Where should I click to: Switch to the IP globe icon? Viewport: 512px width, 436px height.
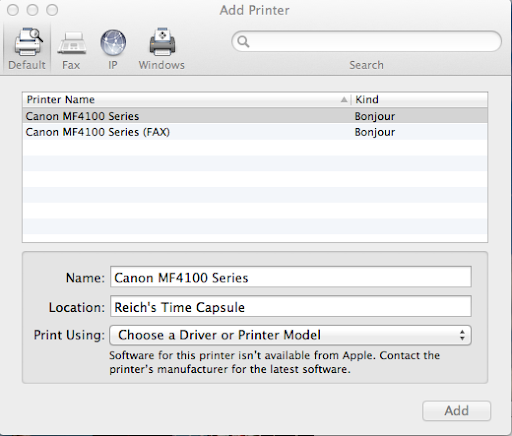[x=113, y=42]
